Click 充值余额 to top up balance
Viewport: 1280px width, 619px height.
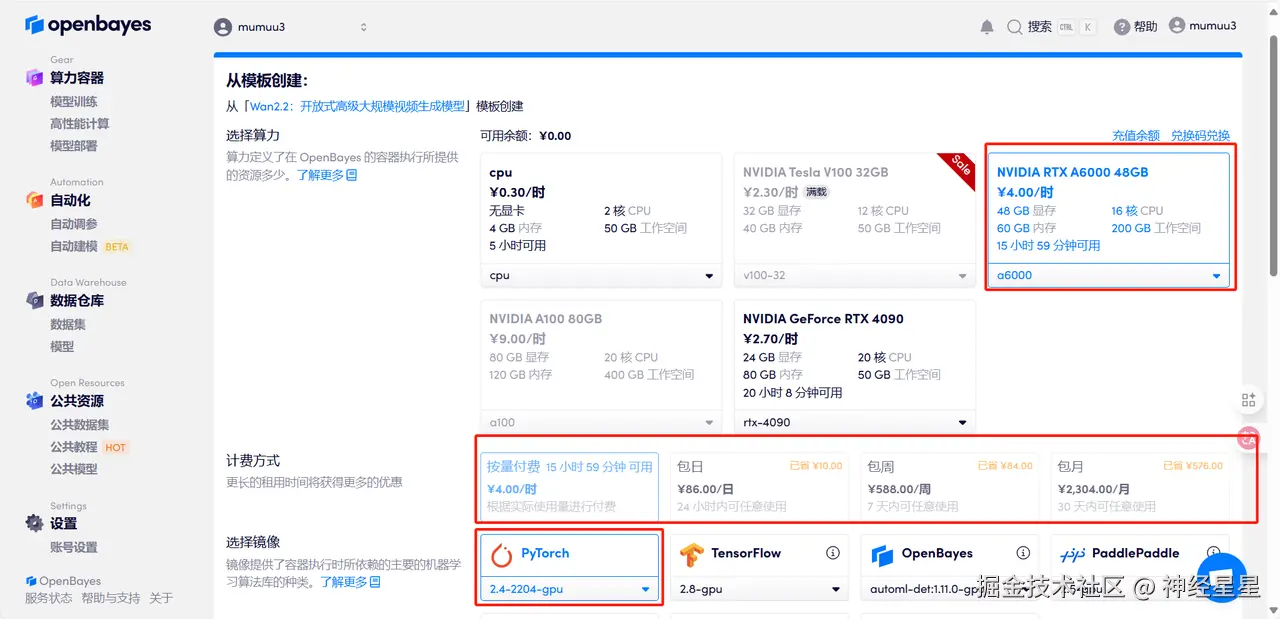click(1136, 135)
